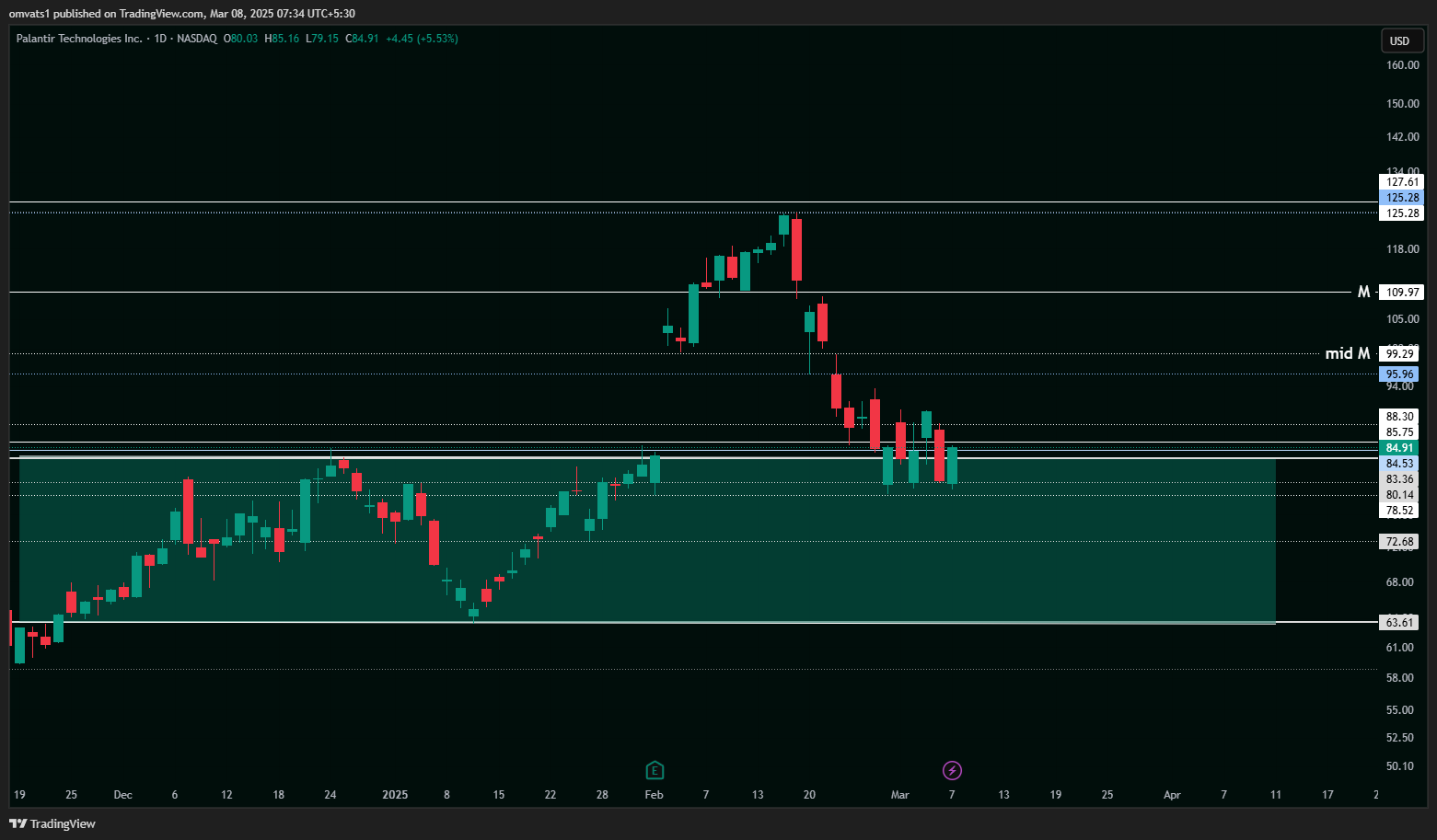Click the 99.29 price label
Viewport: 1437px width, 840px height.
pos(1399,354)
